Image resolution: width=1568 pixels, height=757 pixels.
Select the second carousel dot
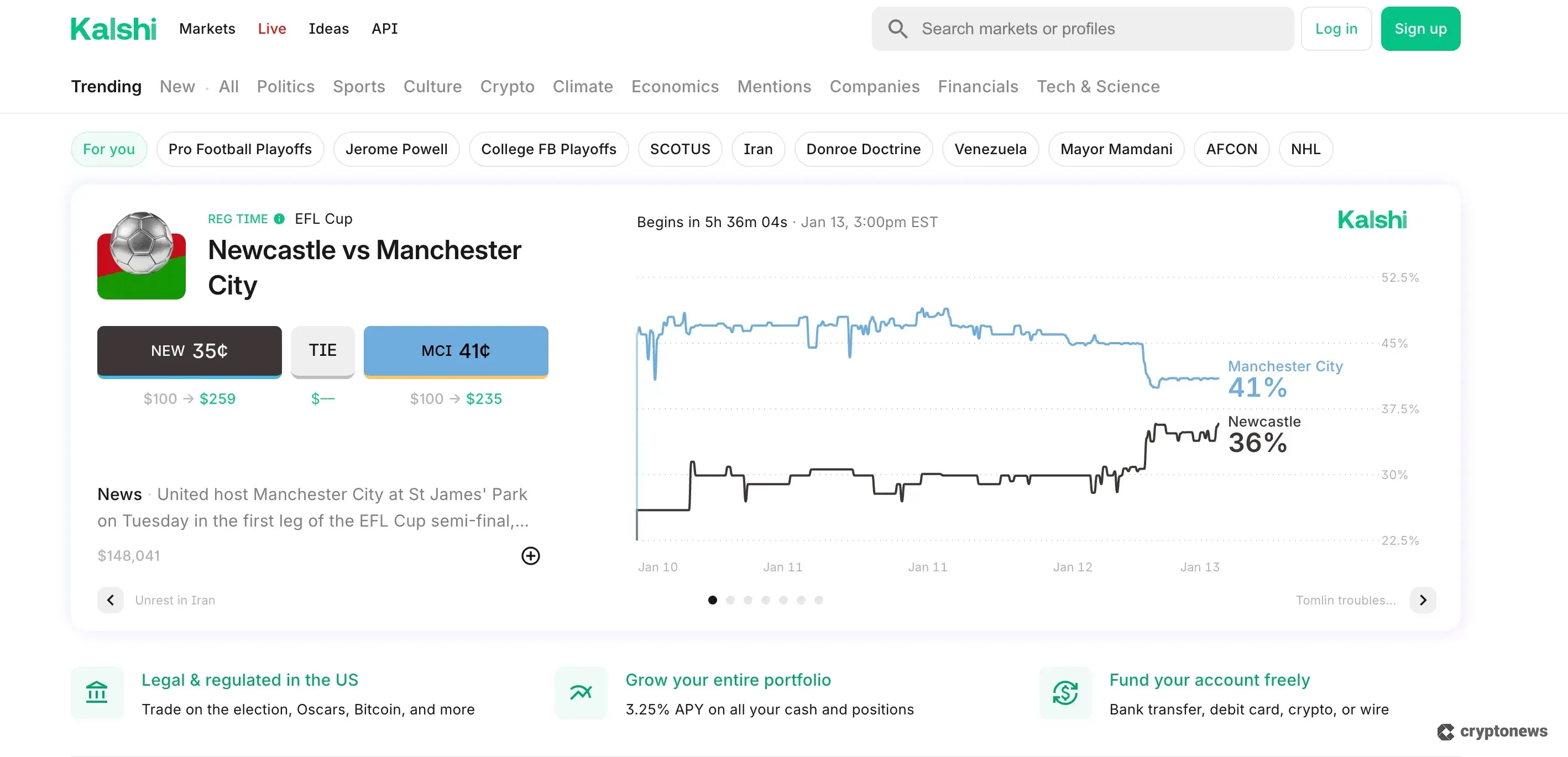click(730, 600)
